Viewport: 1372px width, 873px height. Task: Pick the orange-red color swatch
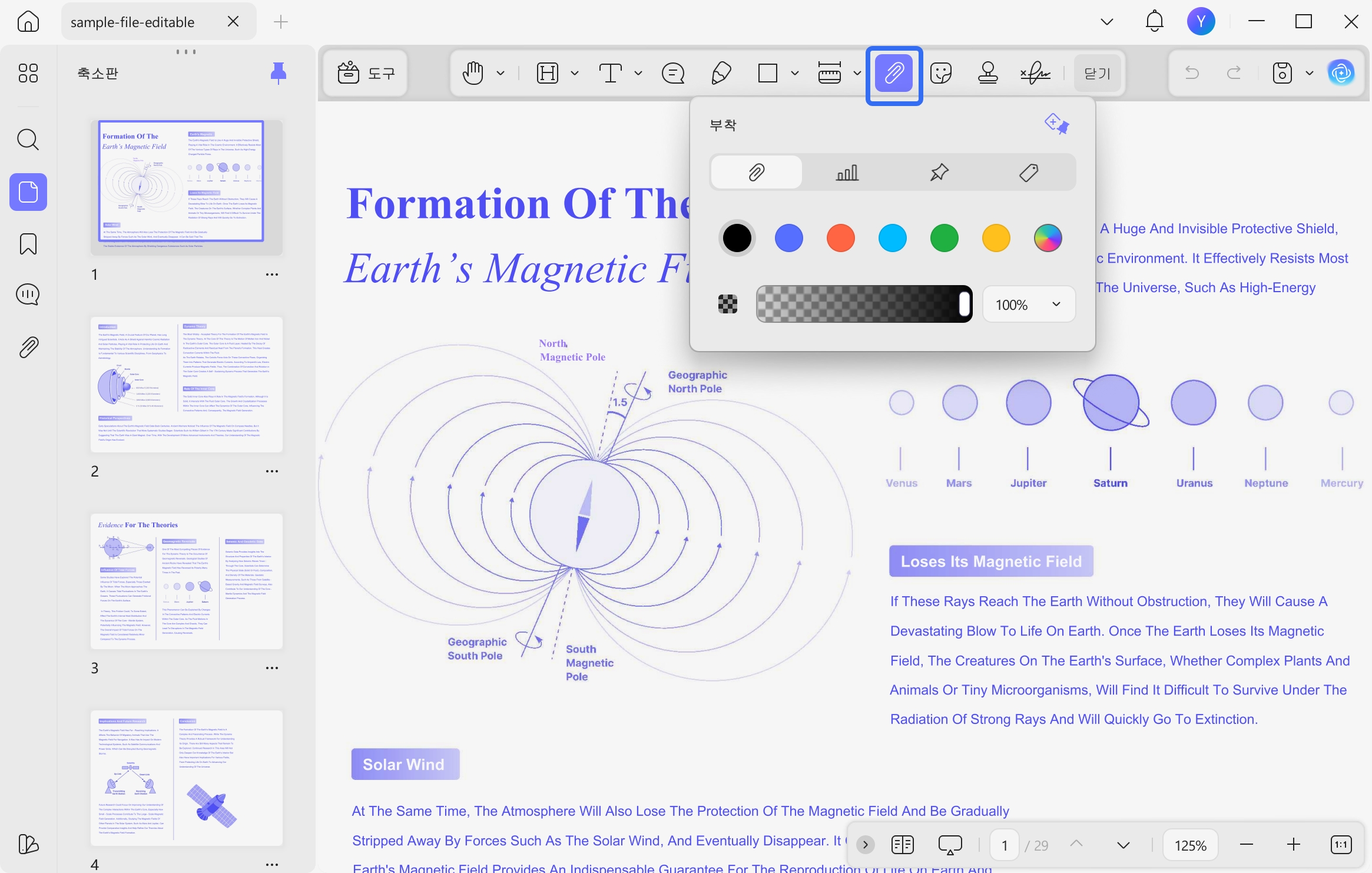[840, 238]
